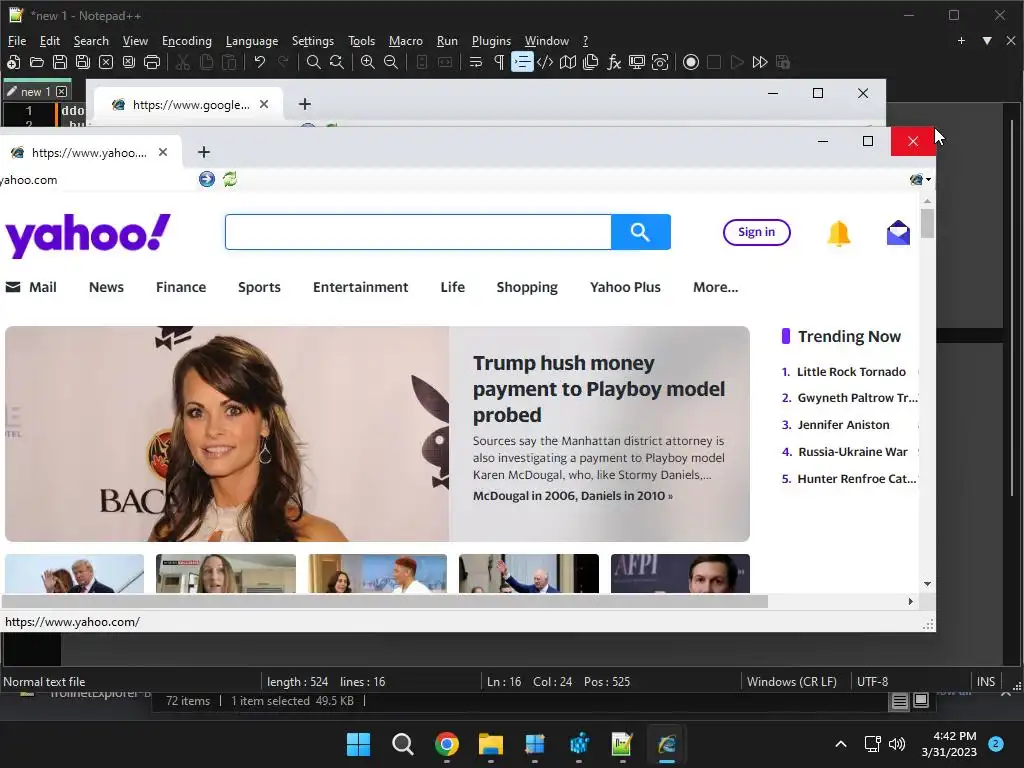This screenshot has height=768, width=1024.
Task: Open Finance on Yahoo navigation
Action: 181,287
